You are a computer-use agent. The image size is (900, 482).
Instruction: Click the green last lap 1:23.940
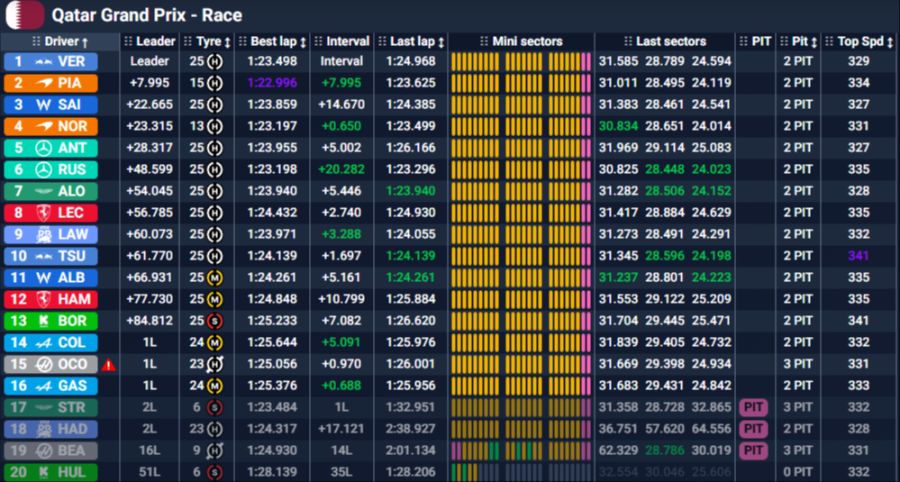(411, 191)
